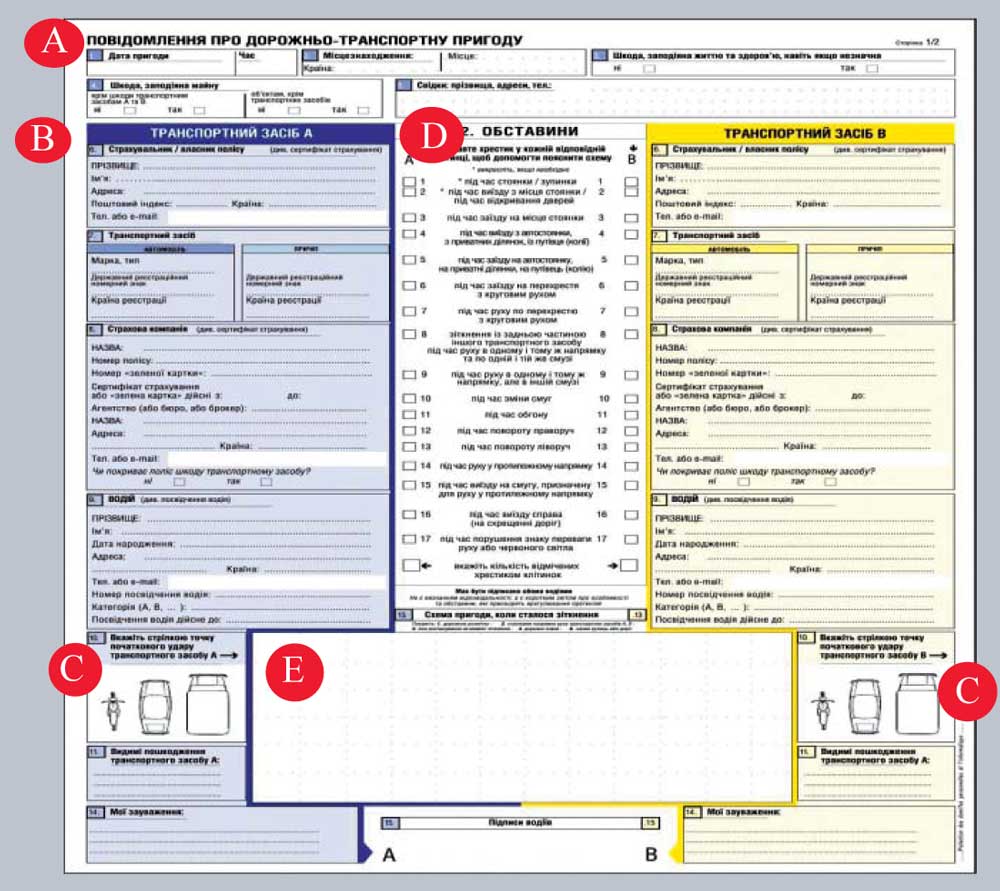Image resolution: width=1000 pixels, height=891 pixels.
Task: Tick column A box 12, поворот праворуч
Action: tap(409, 431)
